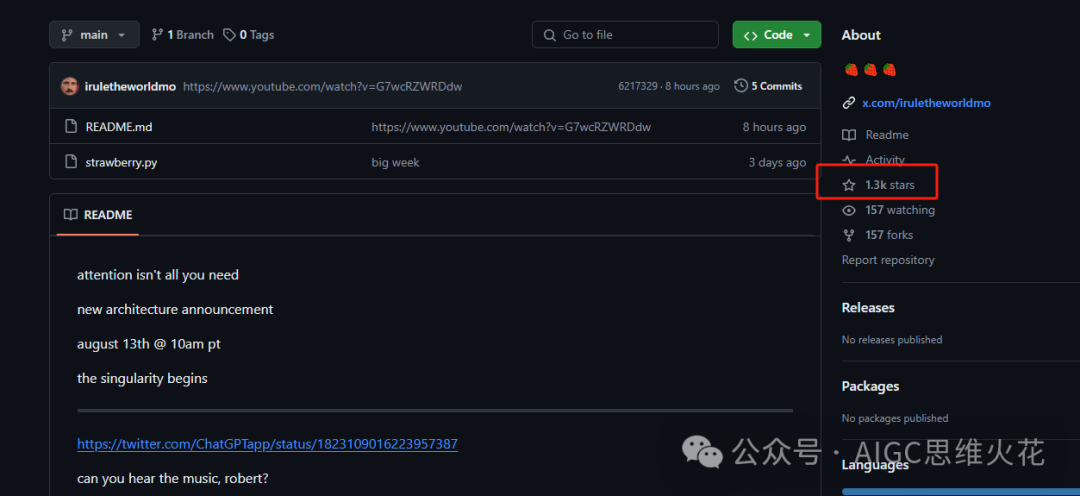Screen dimensions: 1080x496
Task: Click the 8 hours ago timestamp for README.md
Action: 774,127
